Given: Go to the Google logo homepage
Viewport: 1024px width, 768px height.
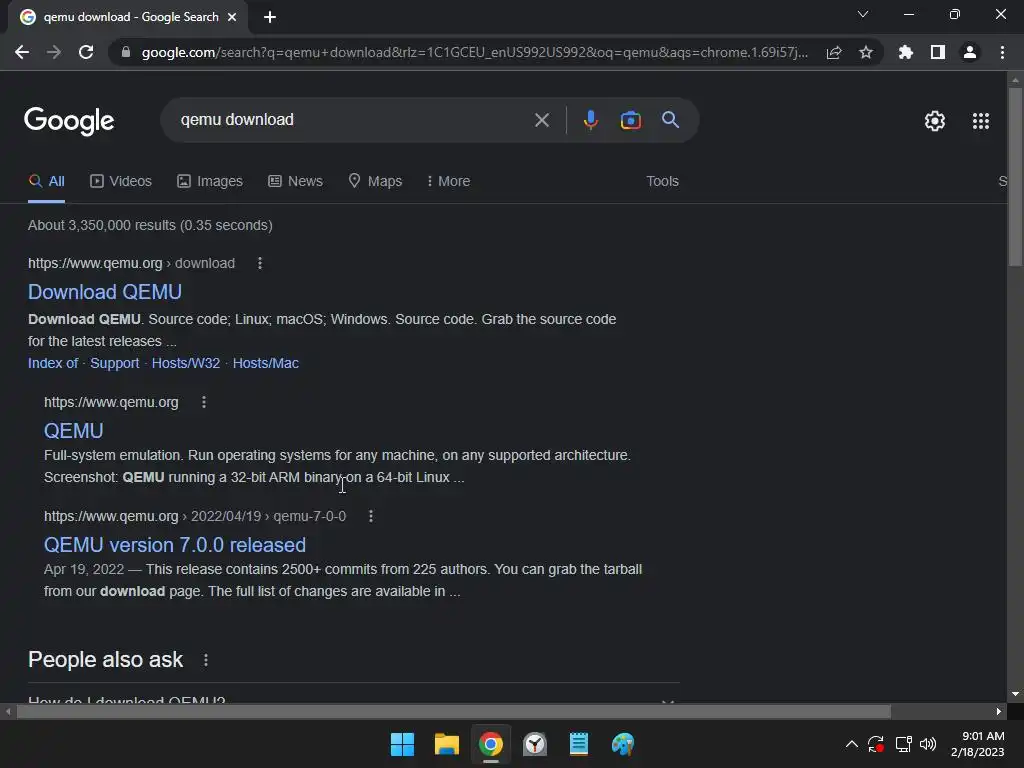Looking at the screenshot, I should tap(69, 121).
